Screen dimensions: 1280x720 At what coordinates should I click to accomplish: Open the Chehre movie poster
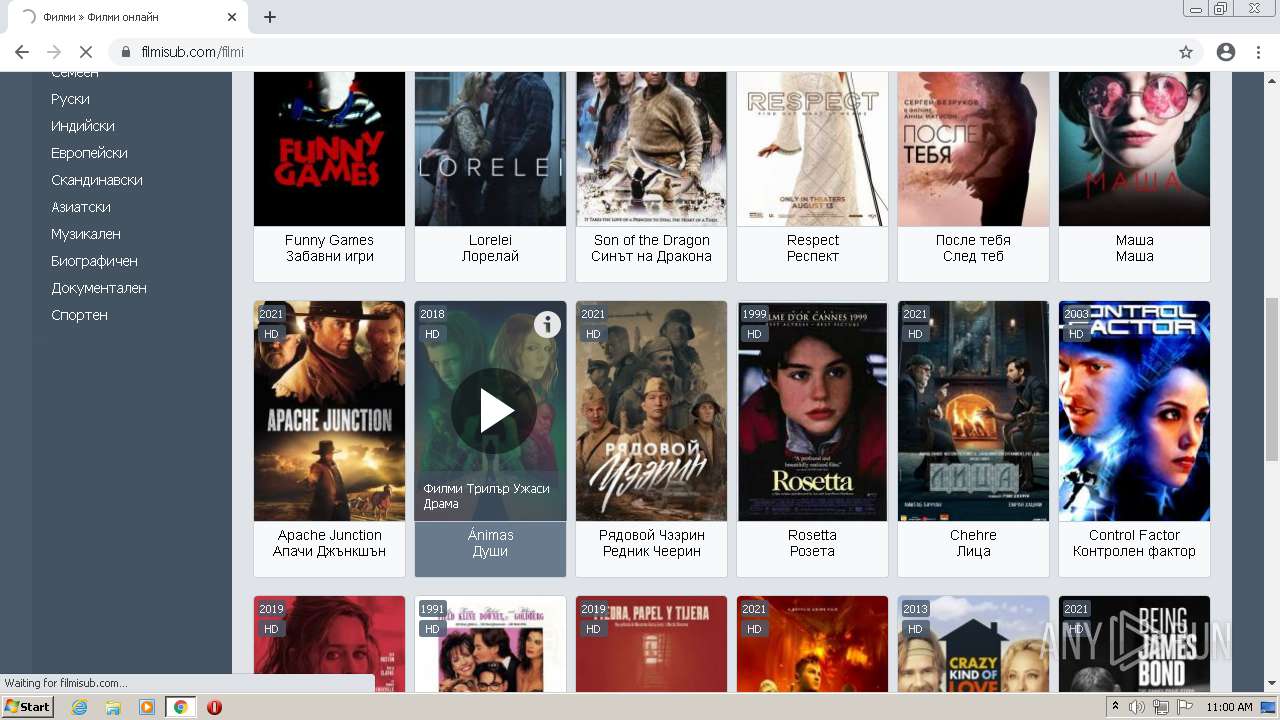coord(973,411)
